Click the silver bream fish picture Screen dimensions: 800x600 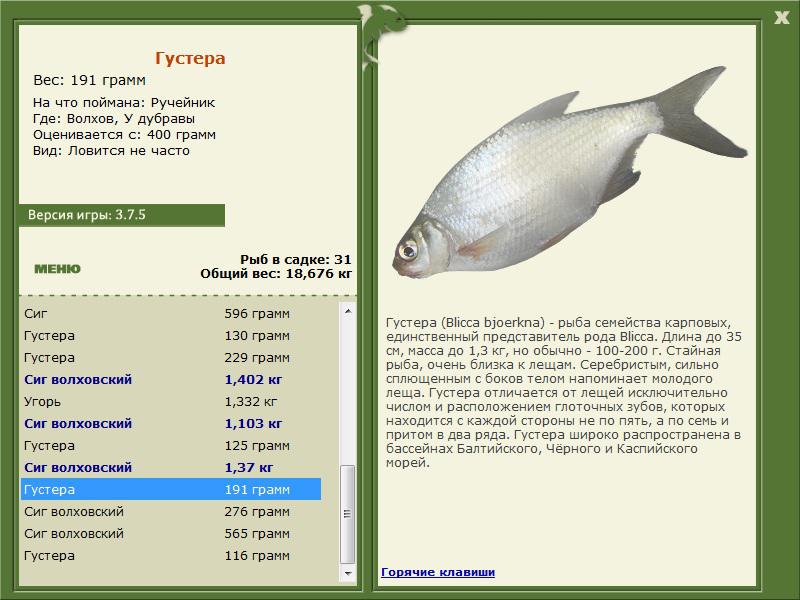tap(569, 173)
